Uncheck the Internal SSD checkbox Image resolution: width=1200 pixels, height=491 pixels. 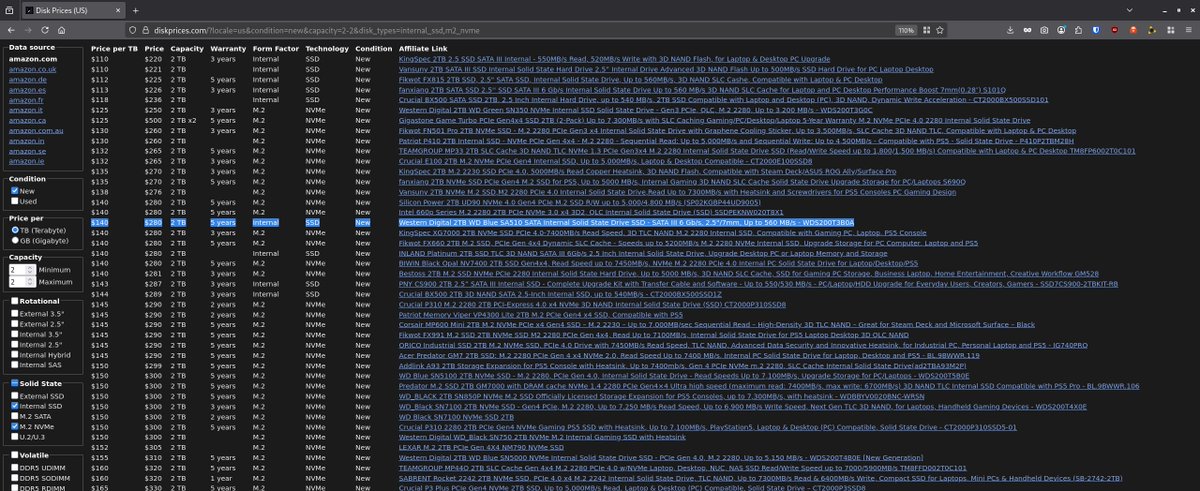pyautogui.click(x=15, y=405)
